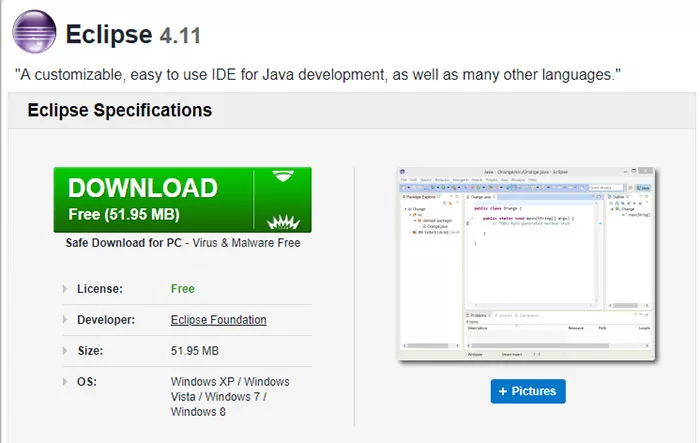Click the Developer: label
The height and width of the screenshot is (443, 700).
pyautogui.click(x=106, y=320)
